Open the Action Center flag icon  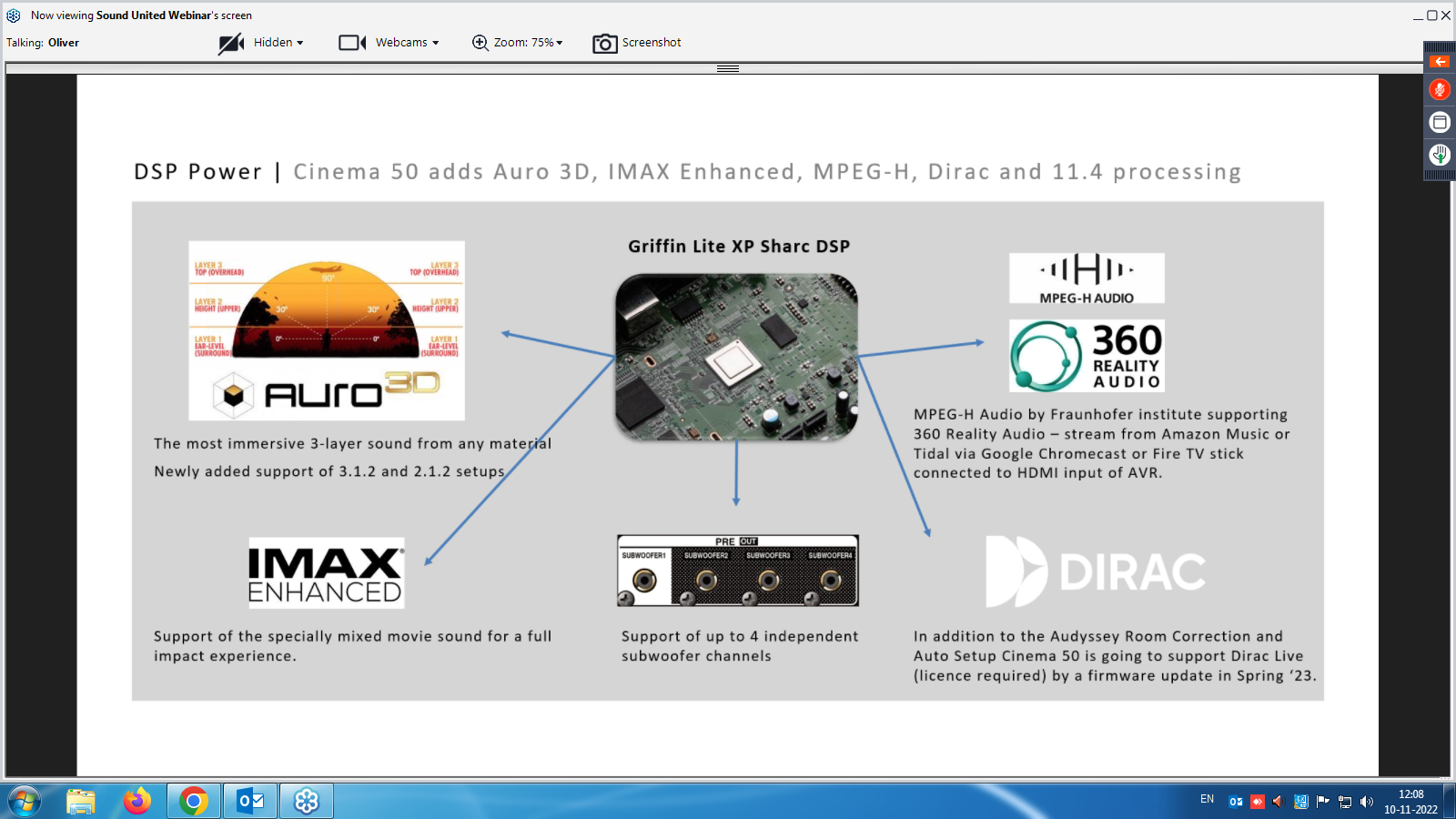[1323, 802]
